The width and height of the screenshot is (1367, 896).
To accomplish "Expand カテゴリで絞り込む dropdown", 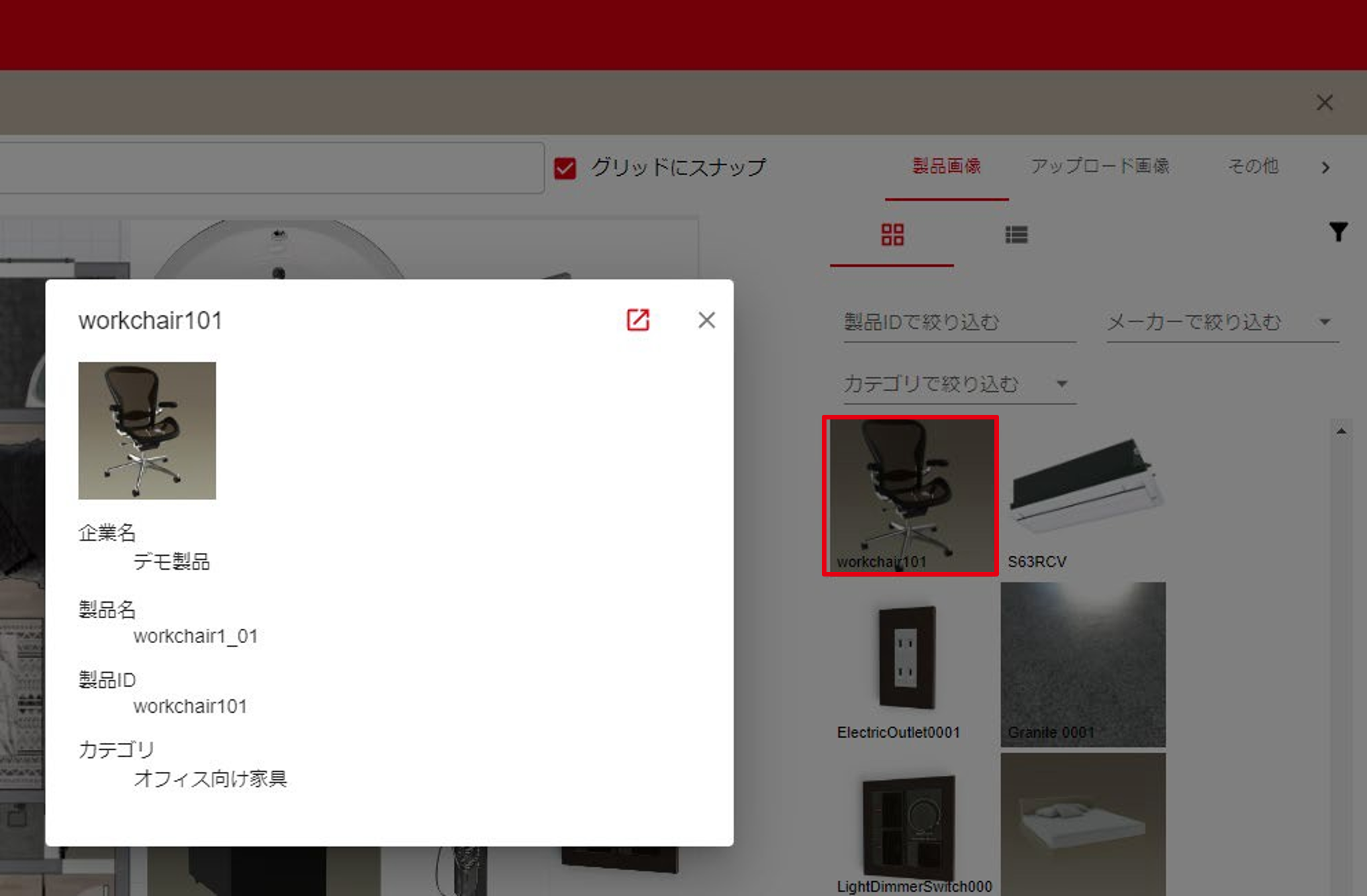I will click(x=959, y=385).
